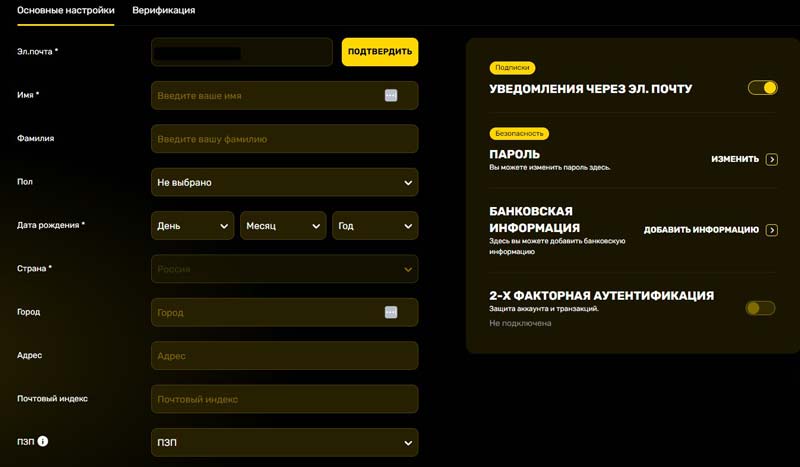Expand the ПЭП dropdown
Screen dimensions: 800x467
point(284,442)
